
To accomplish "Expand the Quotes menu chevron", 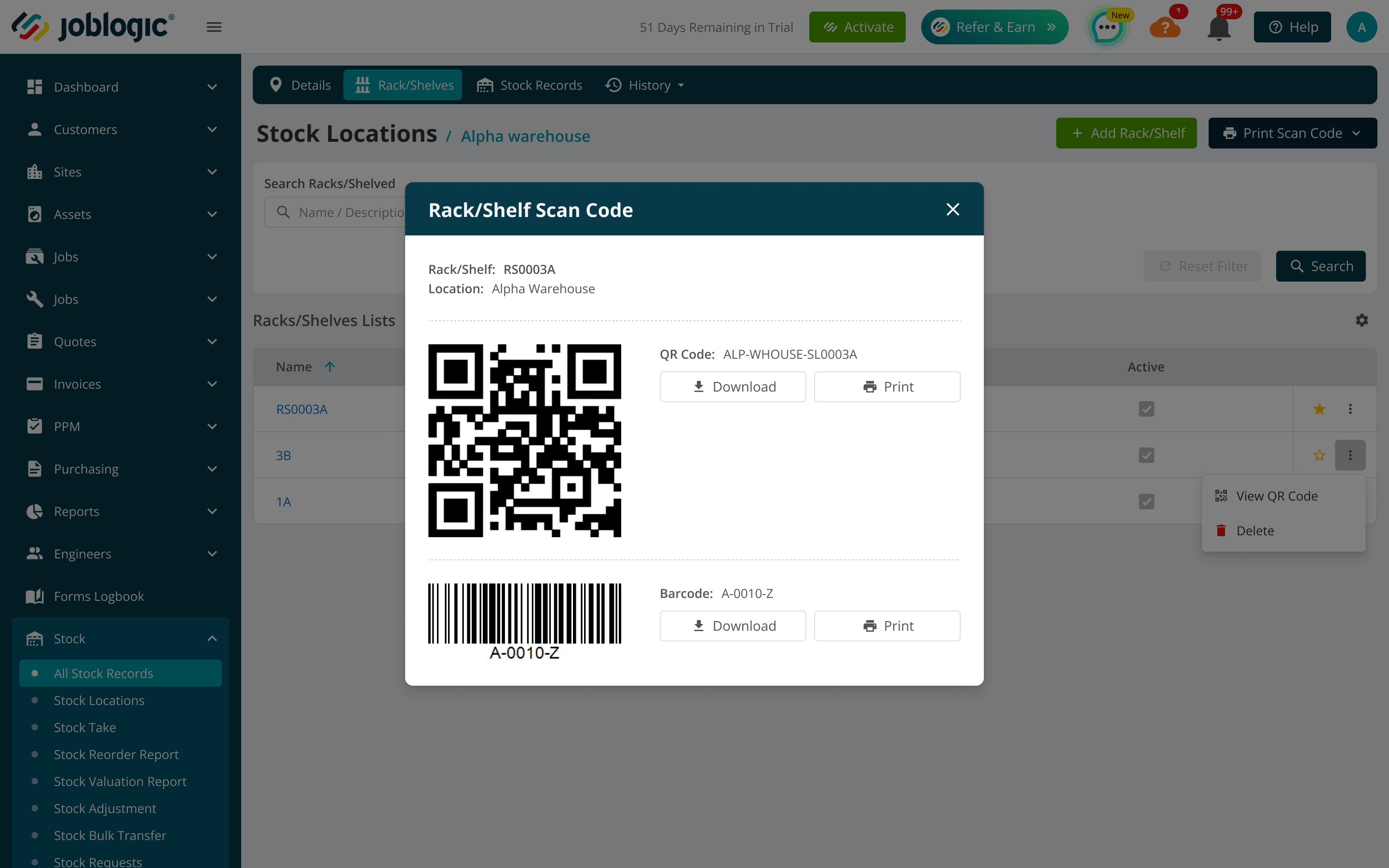I will (212, 342).
